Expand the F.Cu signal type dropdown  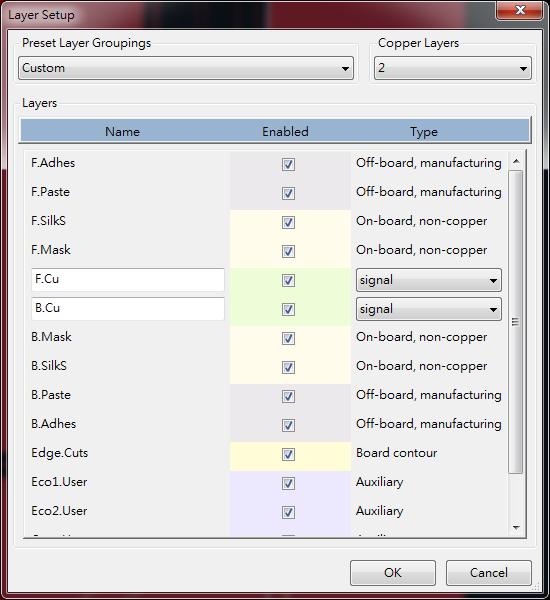click(x=429, y=280)
